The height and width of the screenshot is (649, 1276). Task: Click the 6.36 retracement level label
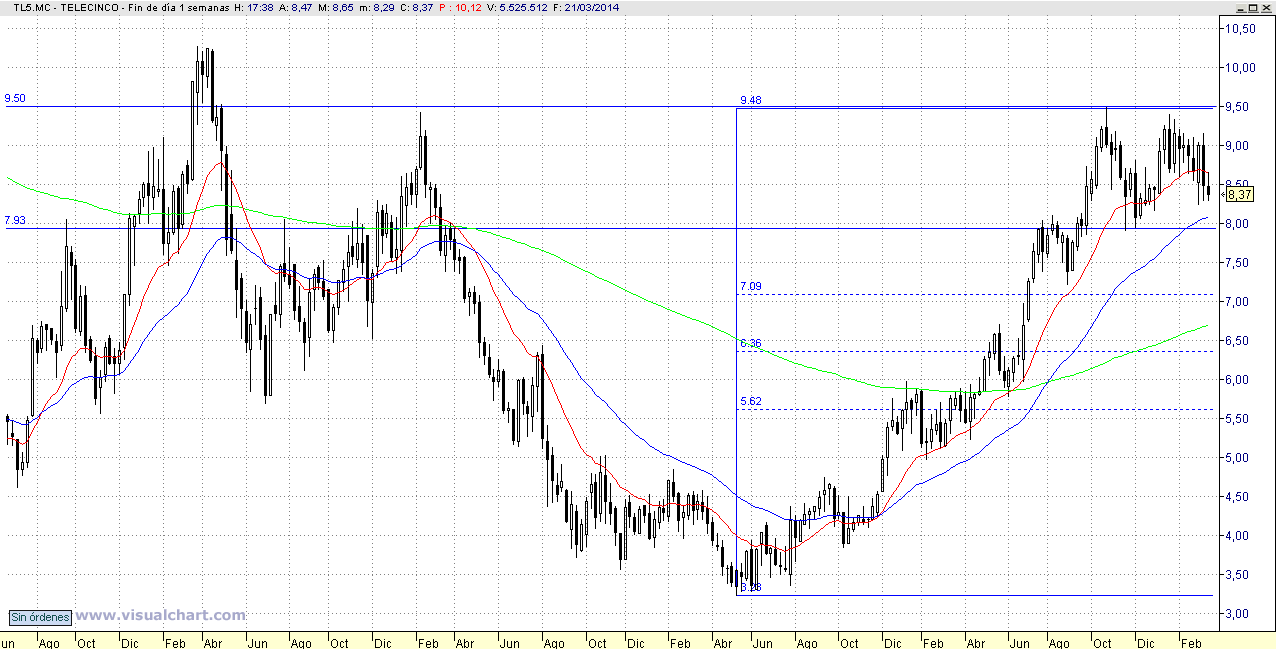pos(750,343)
